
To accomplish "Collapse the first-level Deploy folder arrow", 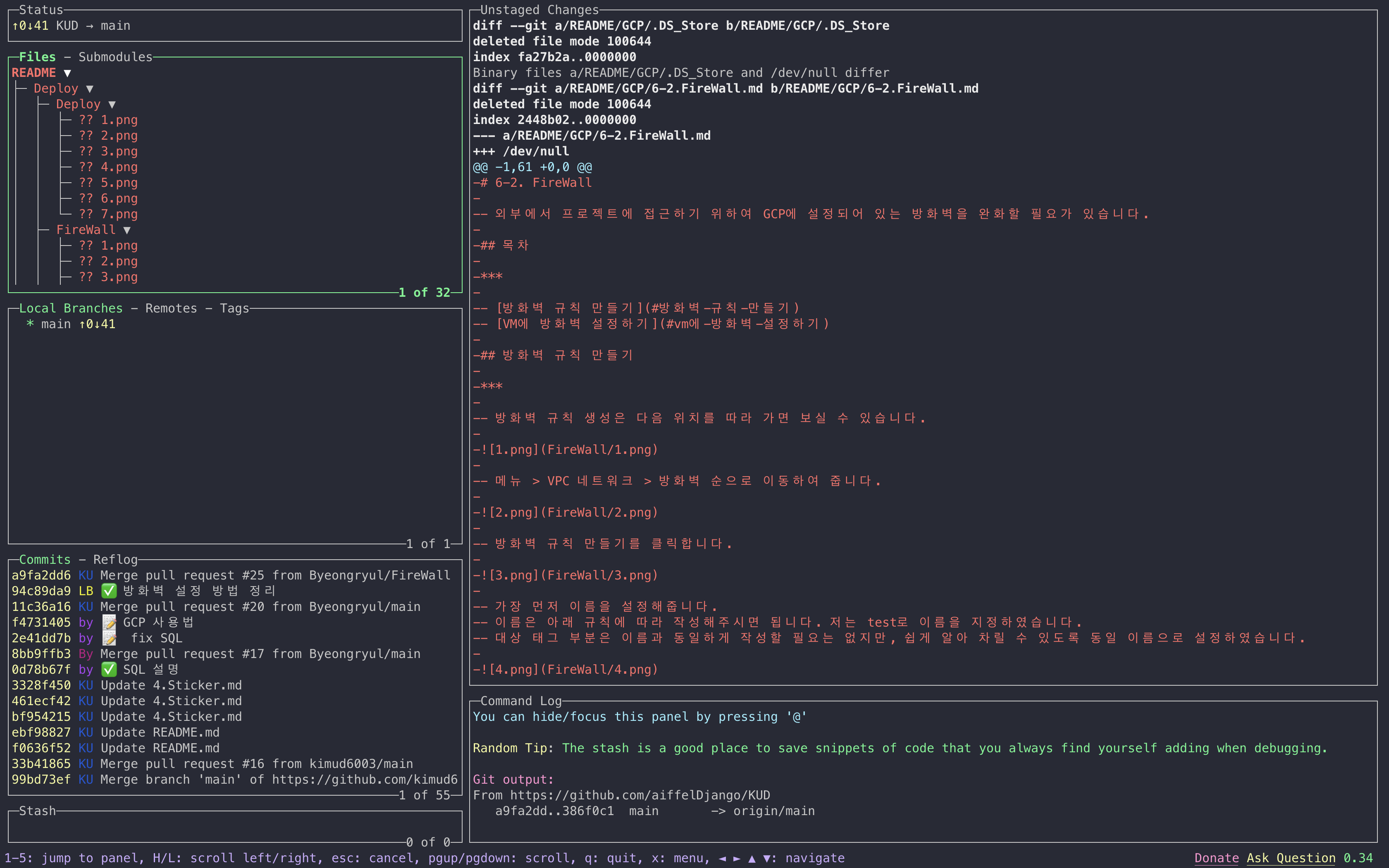I will coord(90,88).
